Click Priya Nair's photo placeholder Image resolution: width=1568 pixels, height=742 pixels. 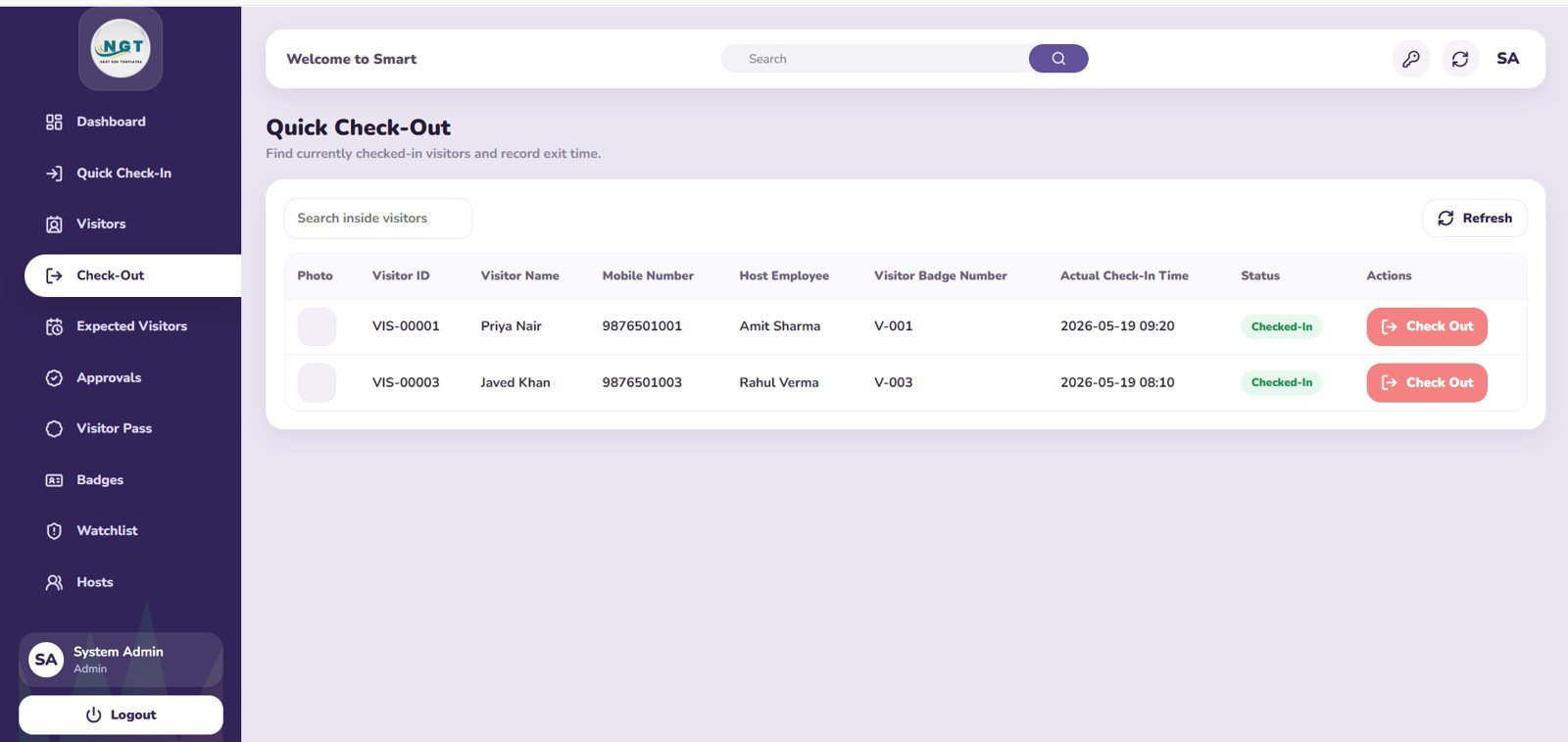(x=317, y=326)
